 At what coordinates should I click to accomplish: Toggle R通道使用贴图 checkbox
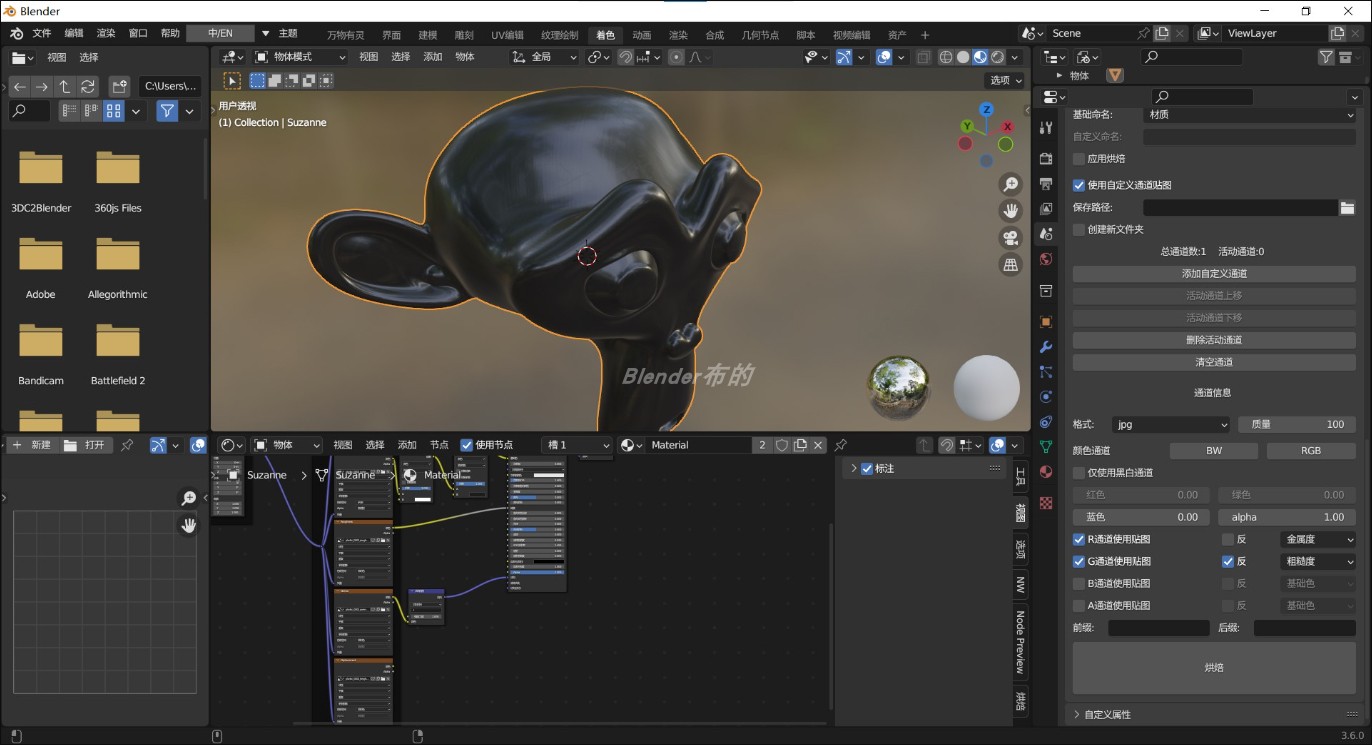point(1079,540)
